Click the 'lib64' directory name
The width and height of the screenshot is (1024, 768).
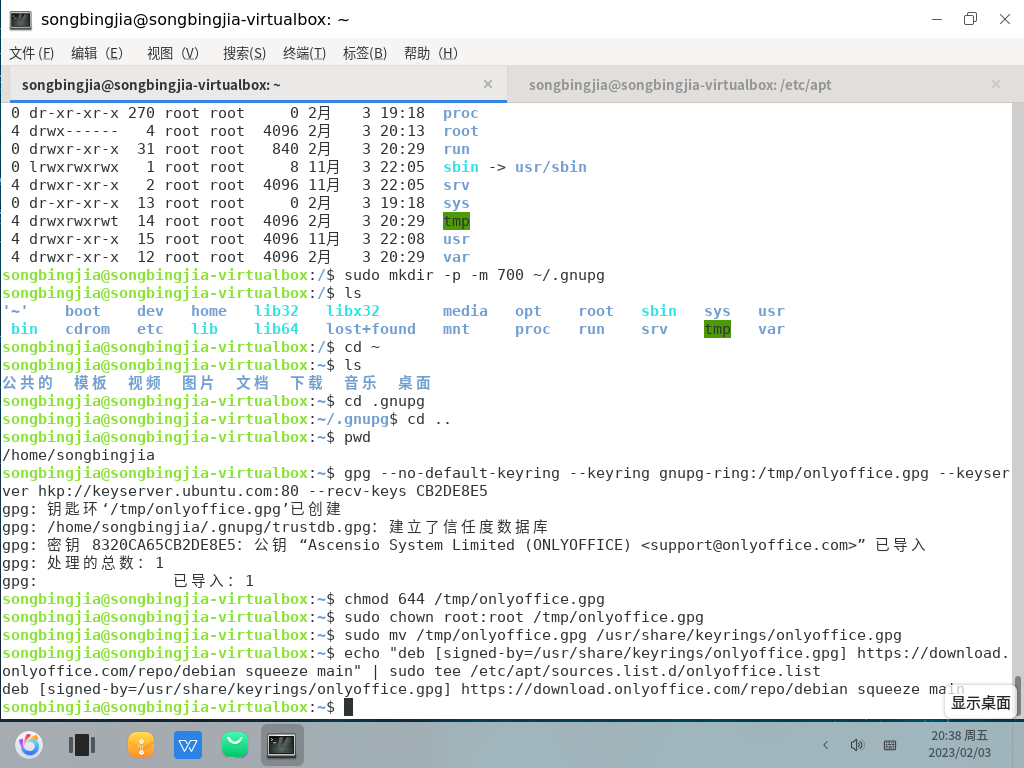pos(276,329)
